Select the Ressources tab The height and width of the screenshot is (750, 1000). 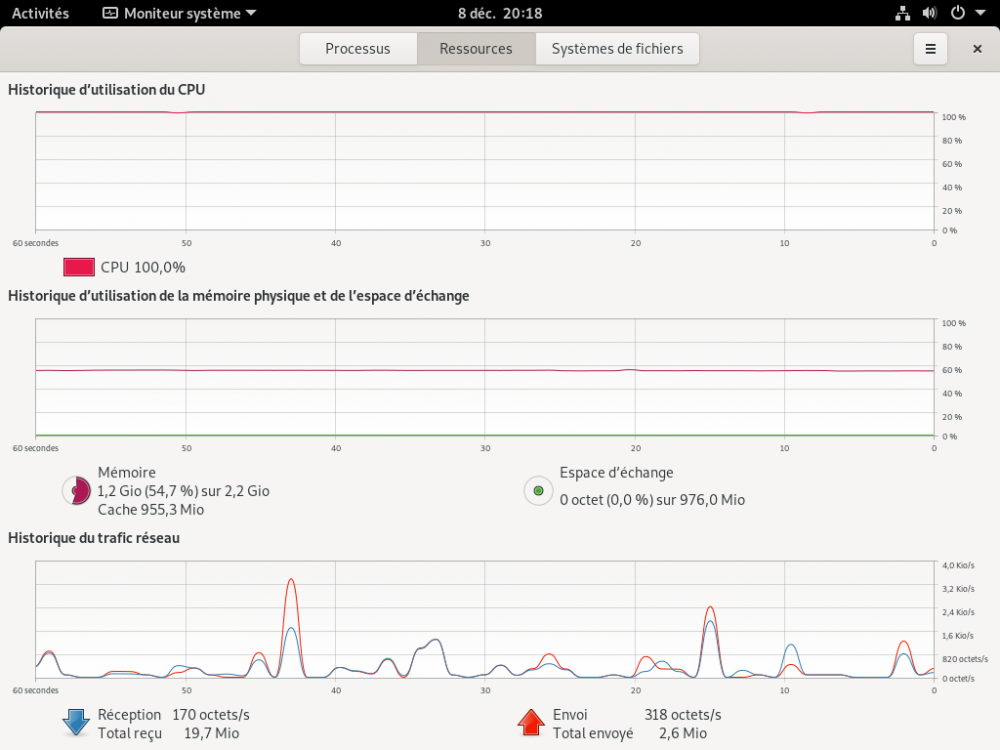pos(476,49)
